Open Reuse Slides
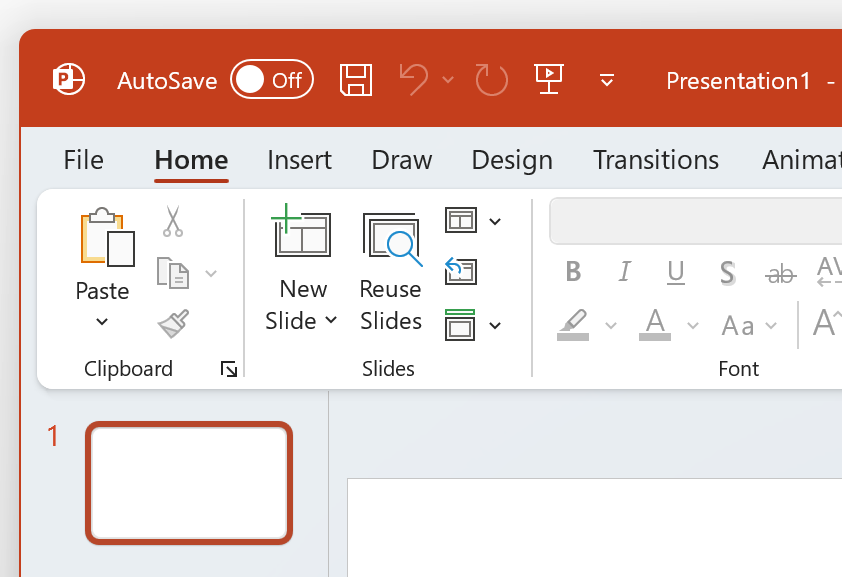 (x=390, y=240)
